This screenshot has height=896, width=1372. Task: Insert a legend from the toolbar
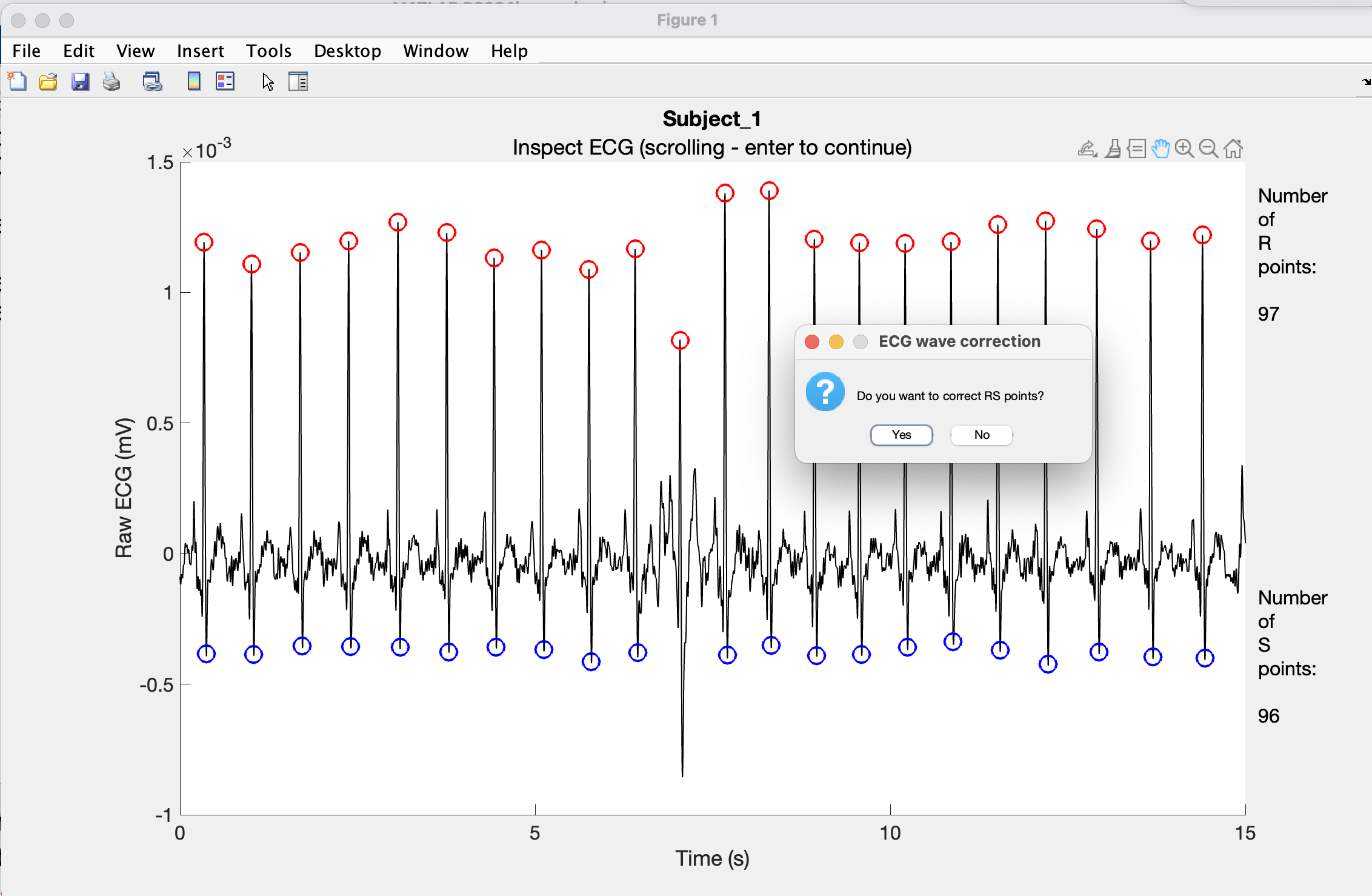pyautogui.click(x=225, y=81)
